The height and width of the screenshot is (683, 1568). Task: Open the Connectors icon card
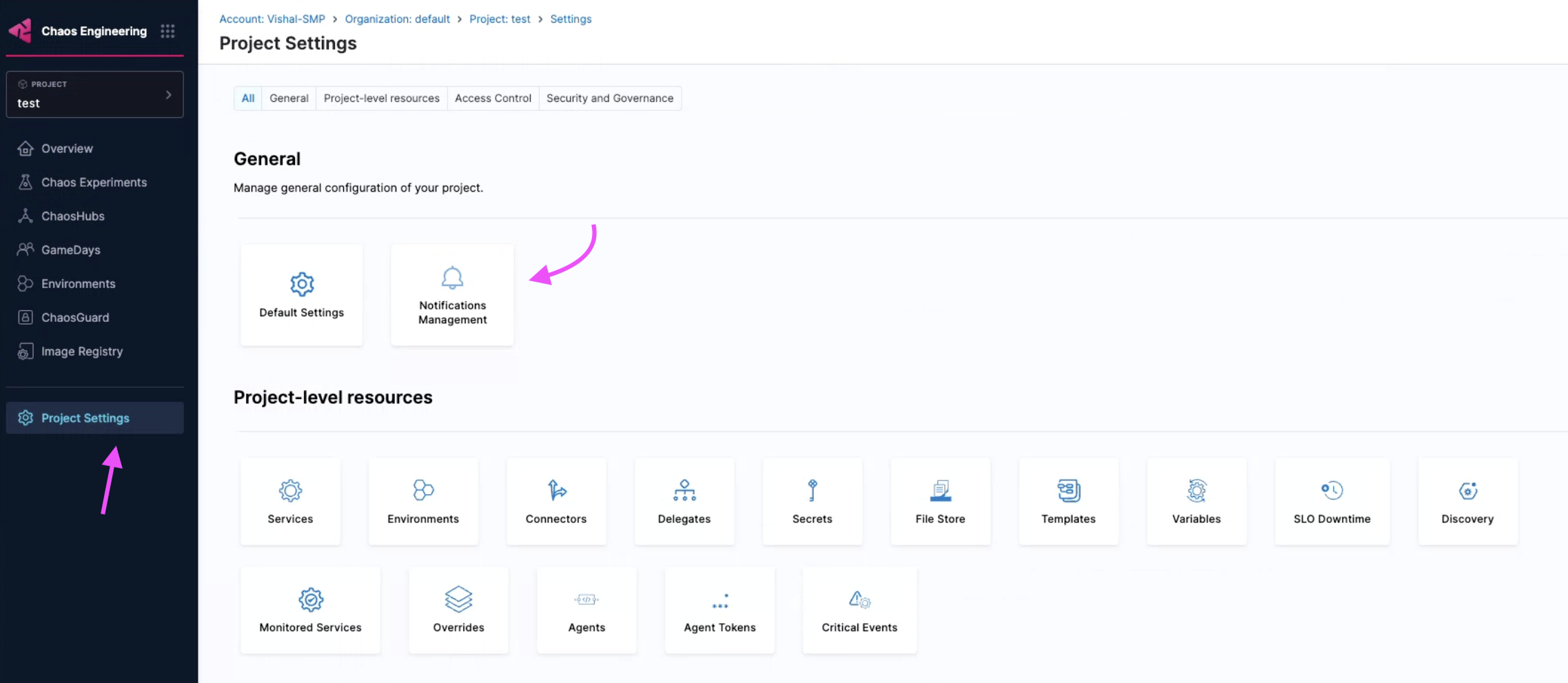[x=556, y=501]
